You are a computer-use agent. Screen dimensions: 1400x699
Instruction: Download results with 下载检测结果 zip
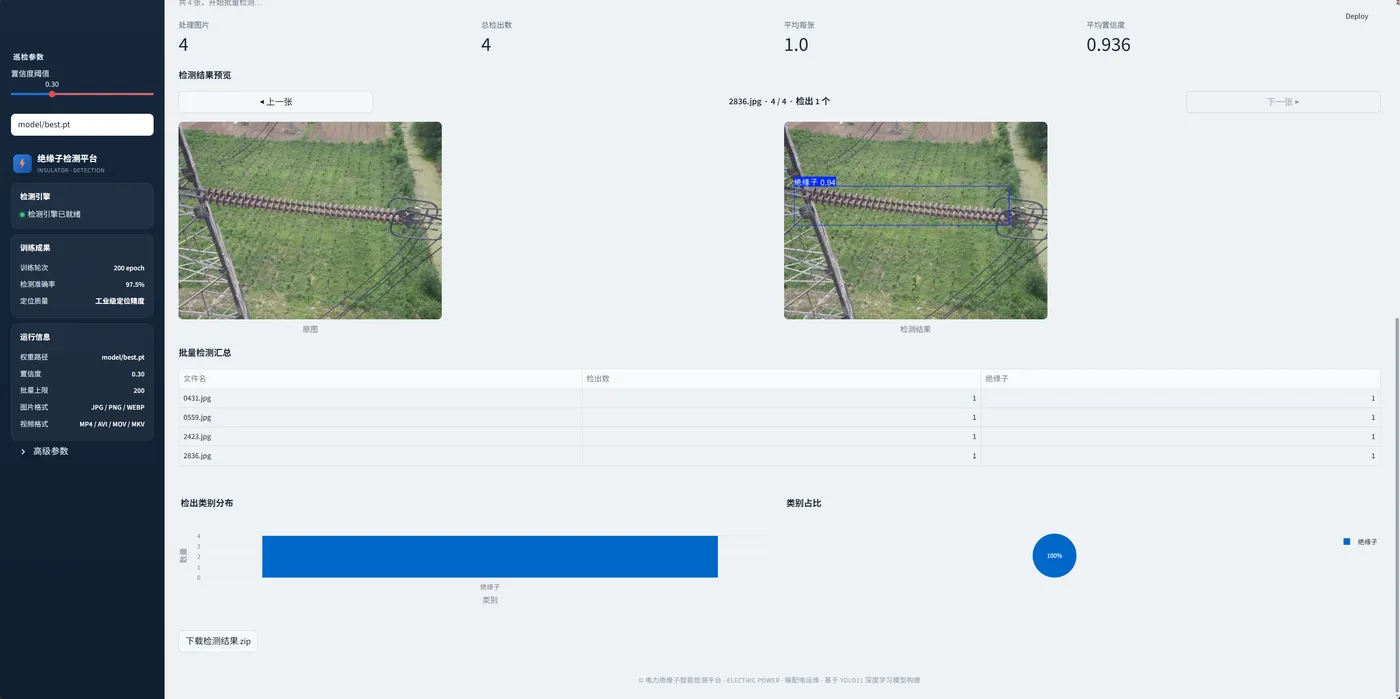click(218, 641)
